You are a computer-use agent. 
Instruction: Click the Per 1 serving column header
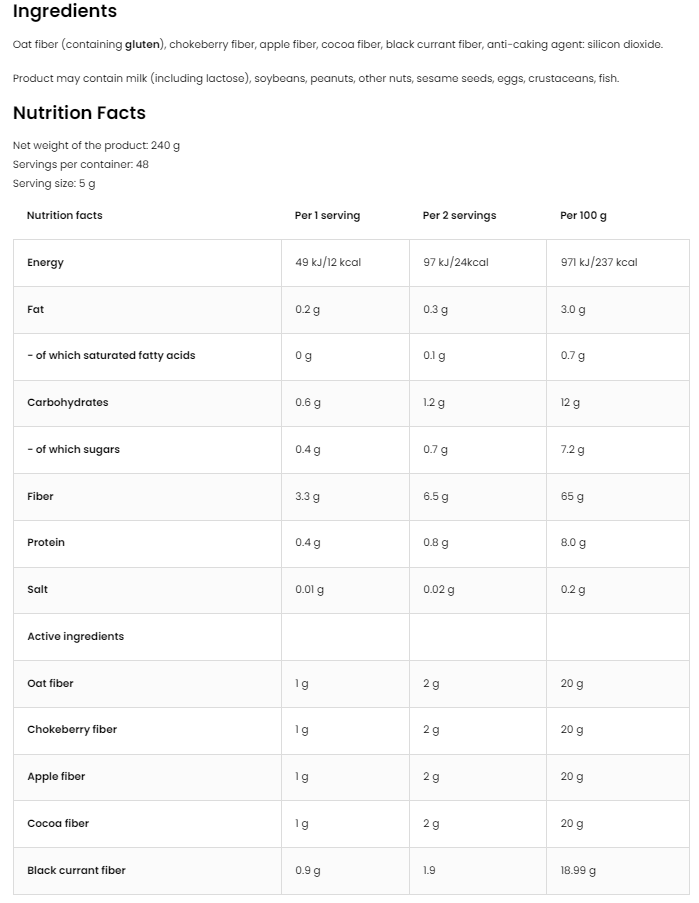point(327,215)
